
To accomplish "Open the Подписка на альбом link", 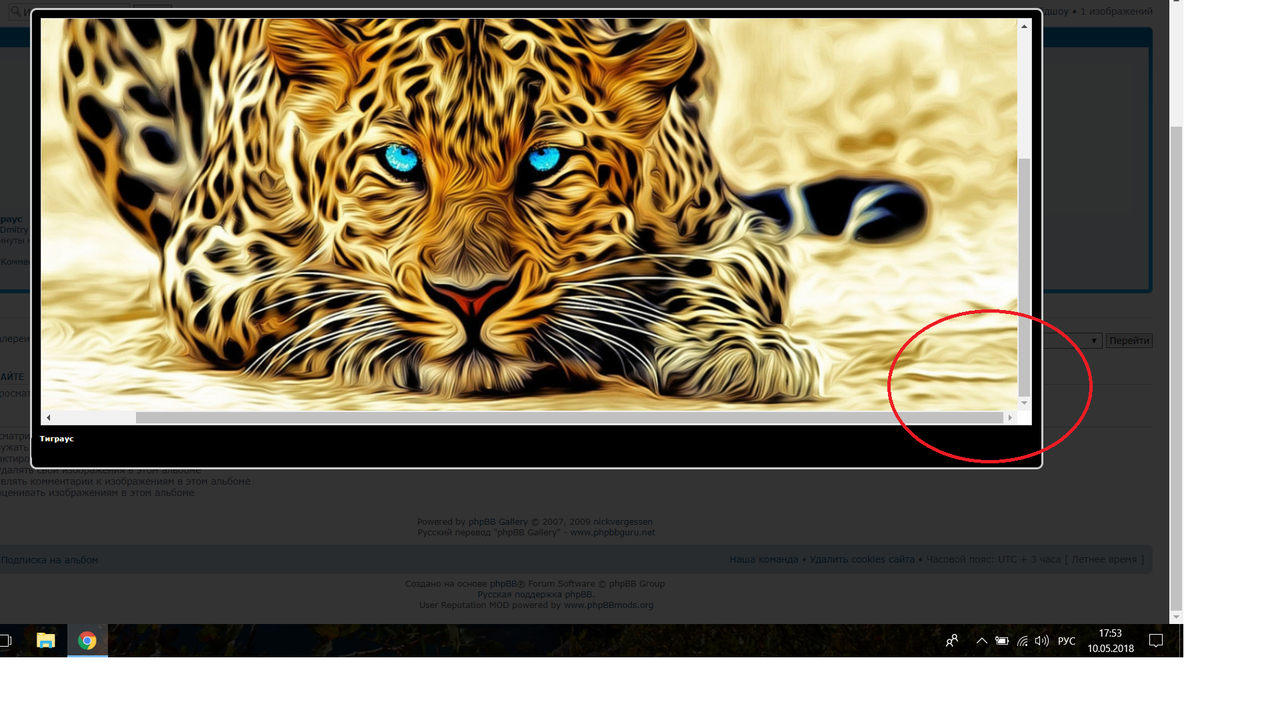I will tap(49, 560).
